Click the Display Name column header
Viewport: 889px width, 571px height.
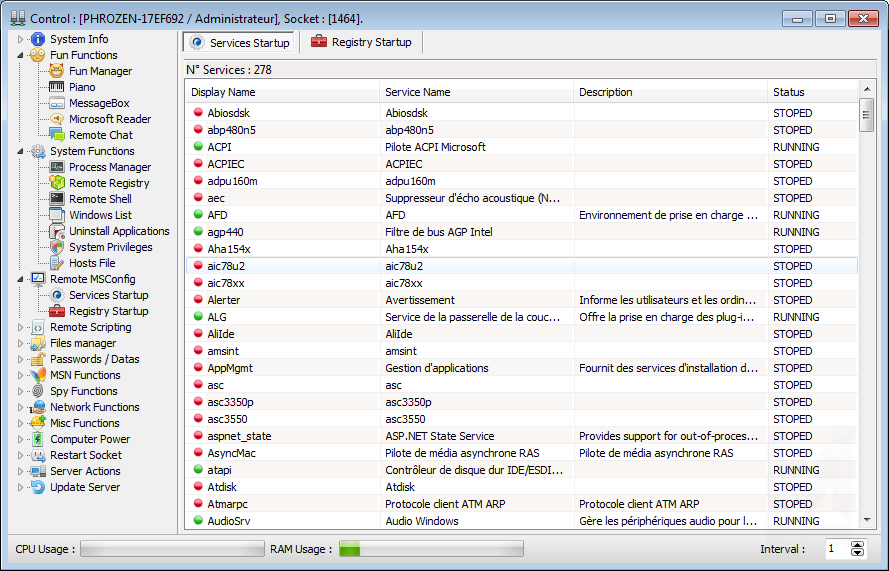click(x=282, y=92)
